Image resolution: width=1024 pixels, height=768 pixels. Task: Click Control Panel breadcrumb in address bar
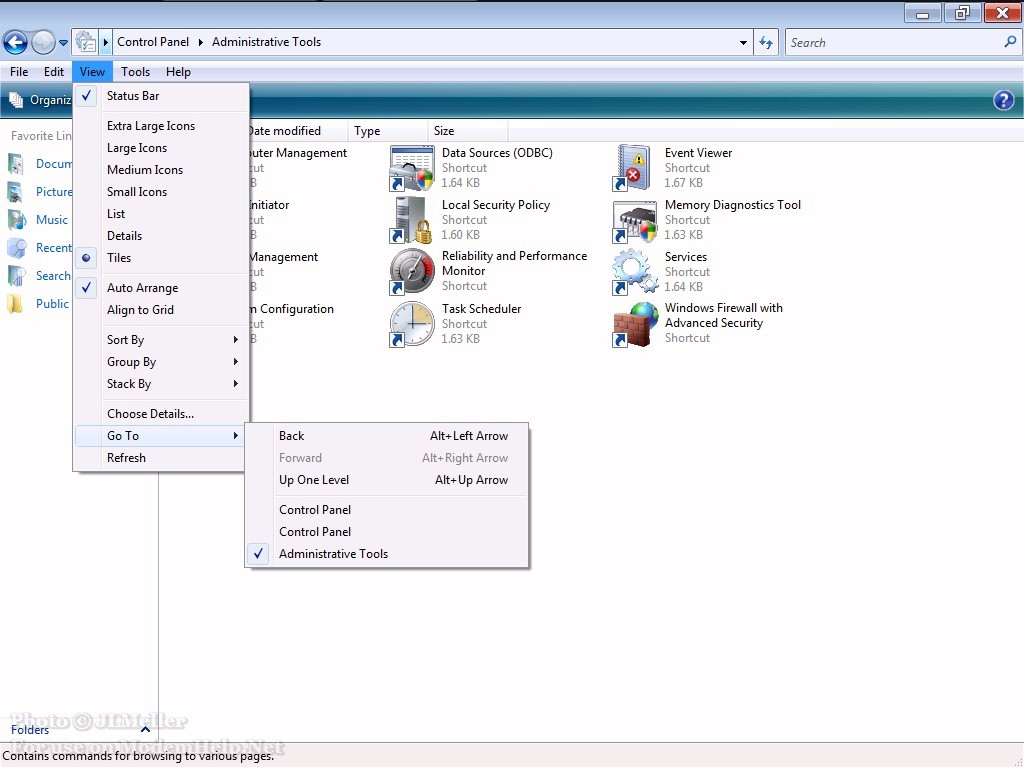coord(153,42)
